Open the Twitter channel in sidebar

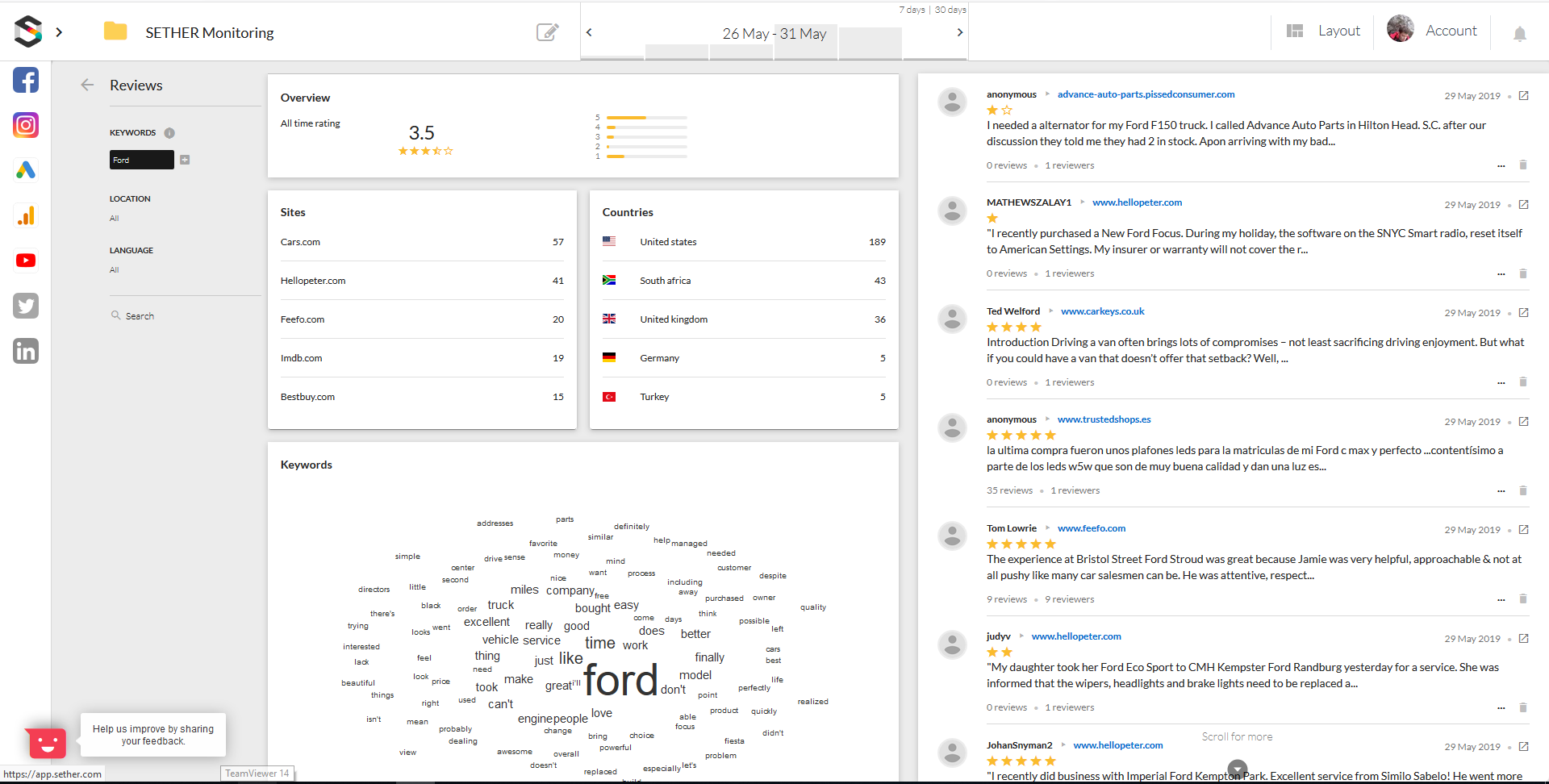point(26,306)
